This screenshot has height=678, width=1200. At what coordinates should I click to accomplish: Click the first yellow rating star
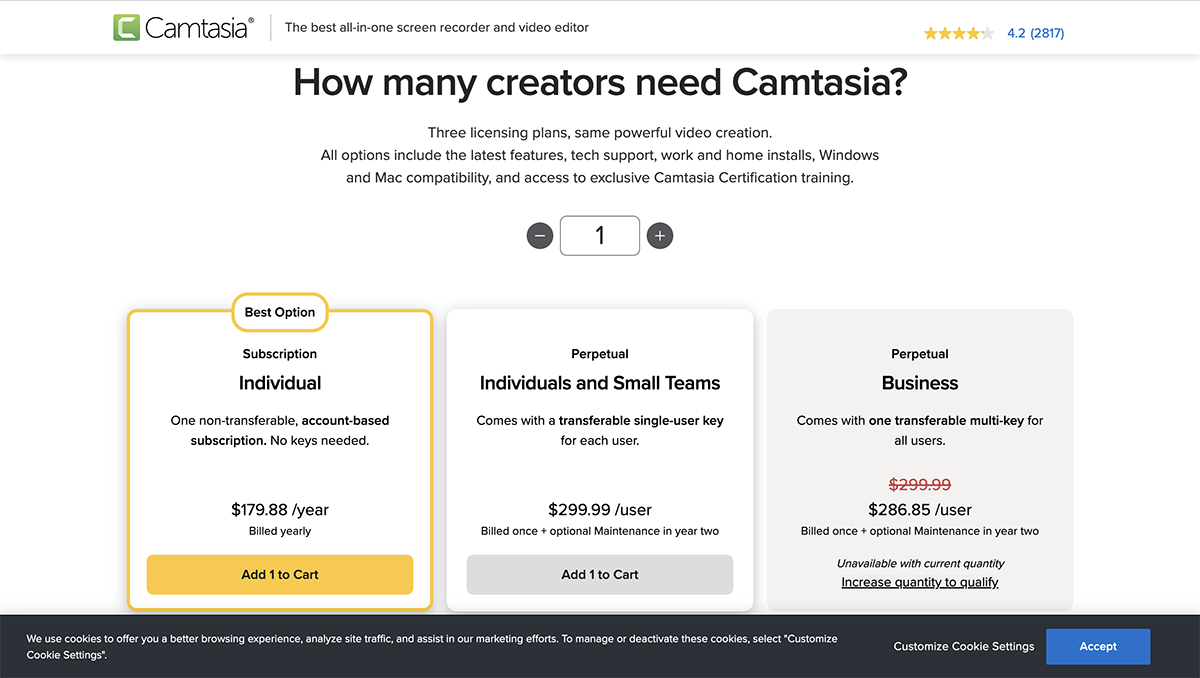[x=932, y=32]
